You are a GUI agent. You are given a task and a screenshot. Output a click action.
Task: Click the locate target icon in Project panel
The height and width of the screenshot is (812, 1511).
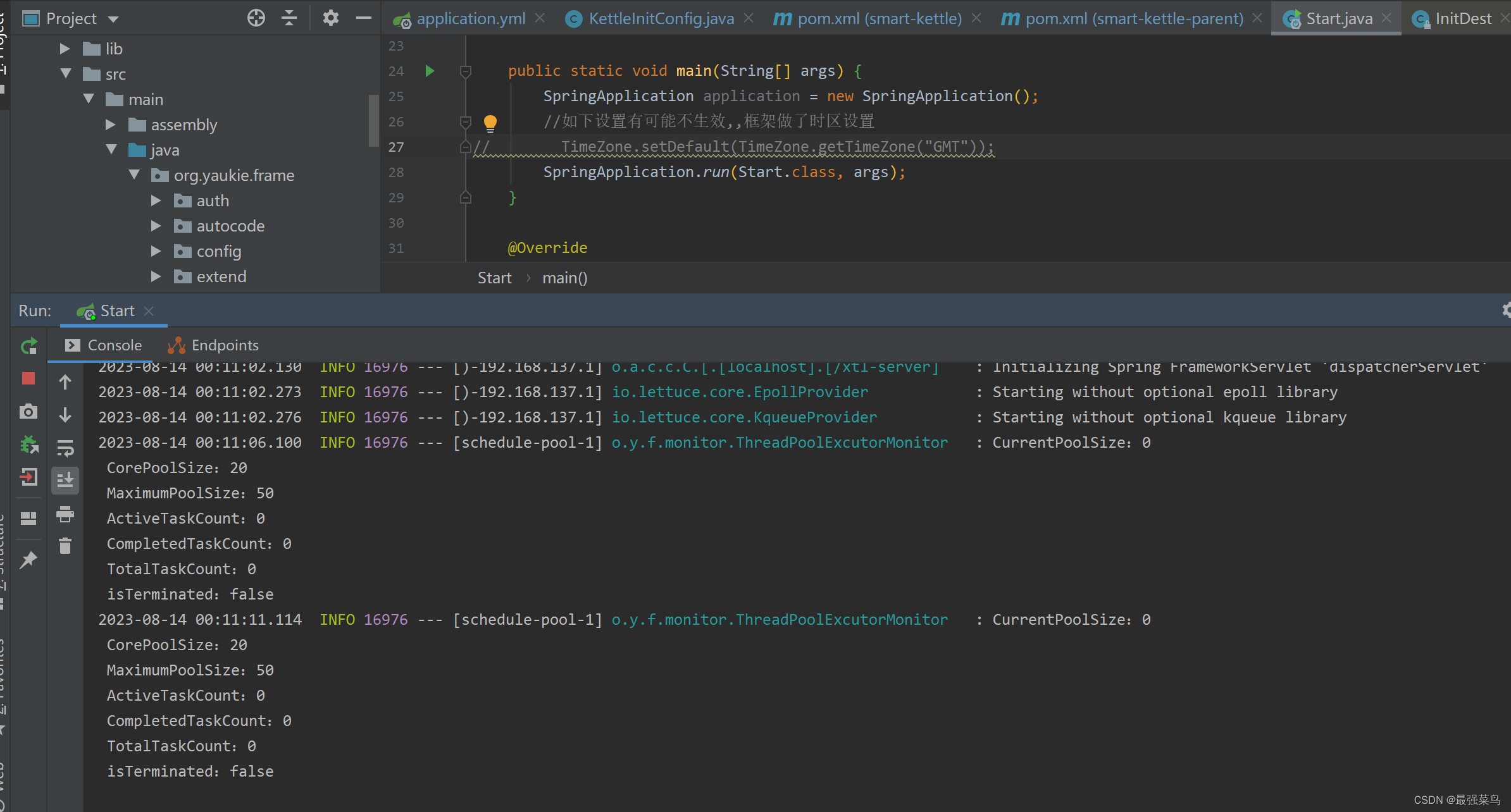click(256, 18)
